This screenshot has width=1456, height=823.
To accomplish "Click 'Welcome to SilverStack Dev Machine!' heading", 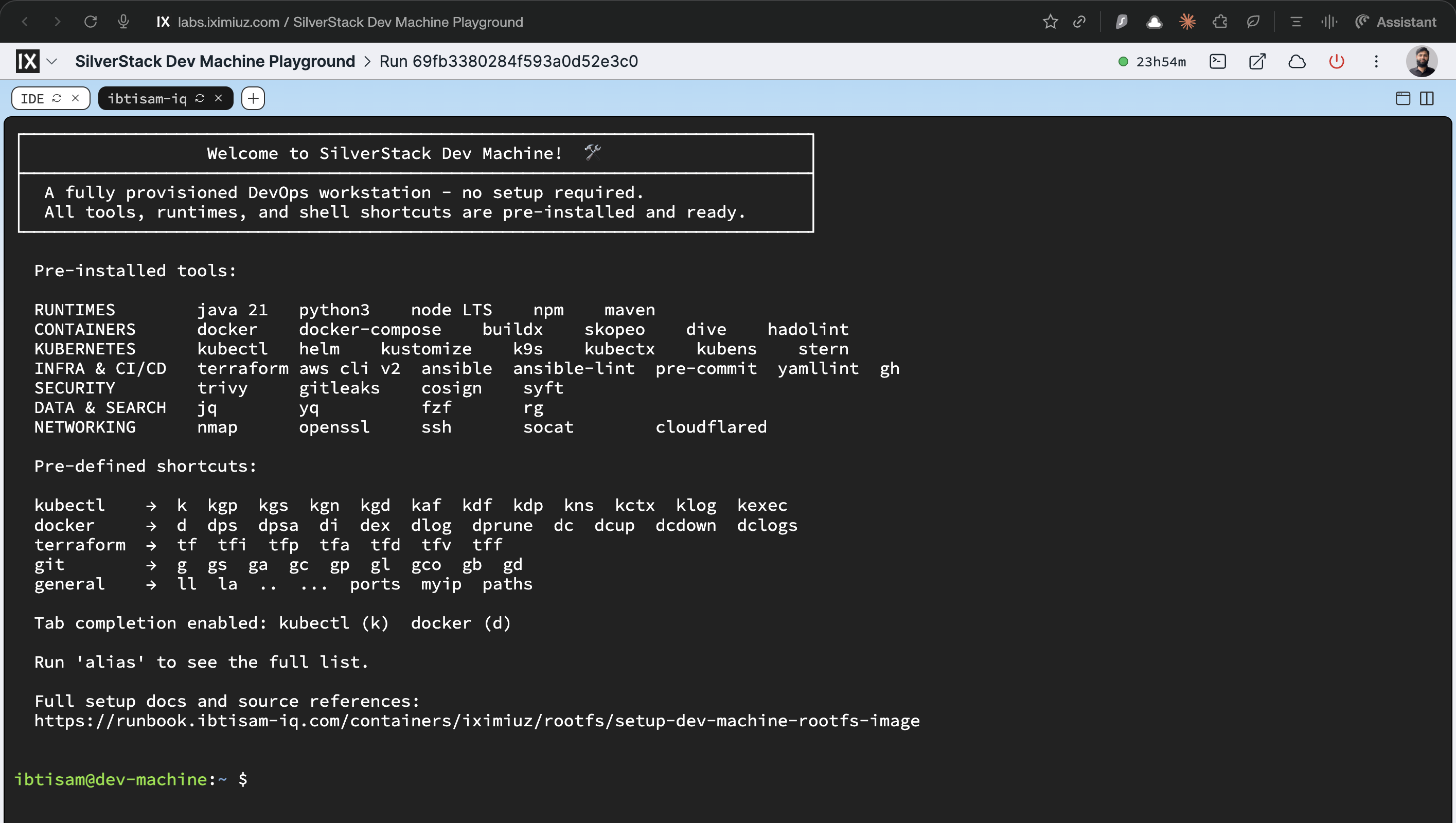I will point(384,153).
